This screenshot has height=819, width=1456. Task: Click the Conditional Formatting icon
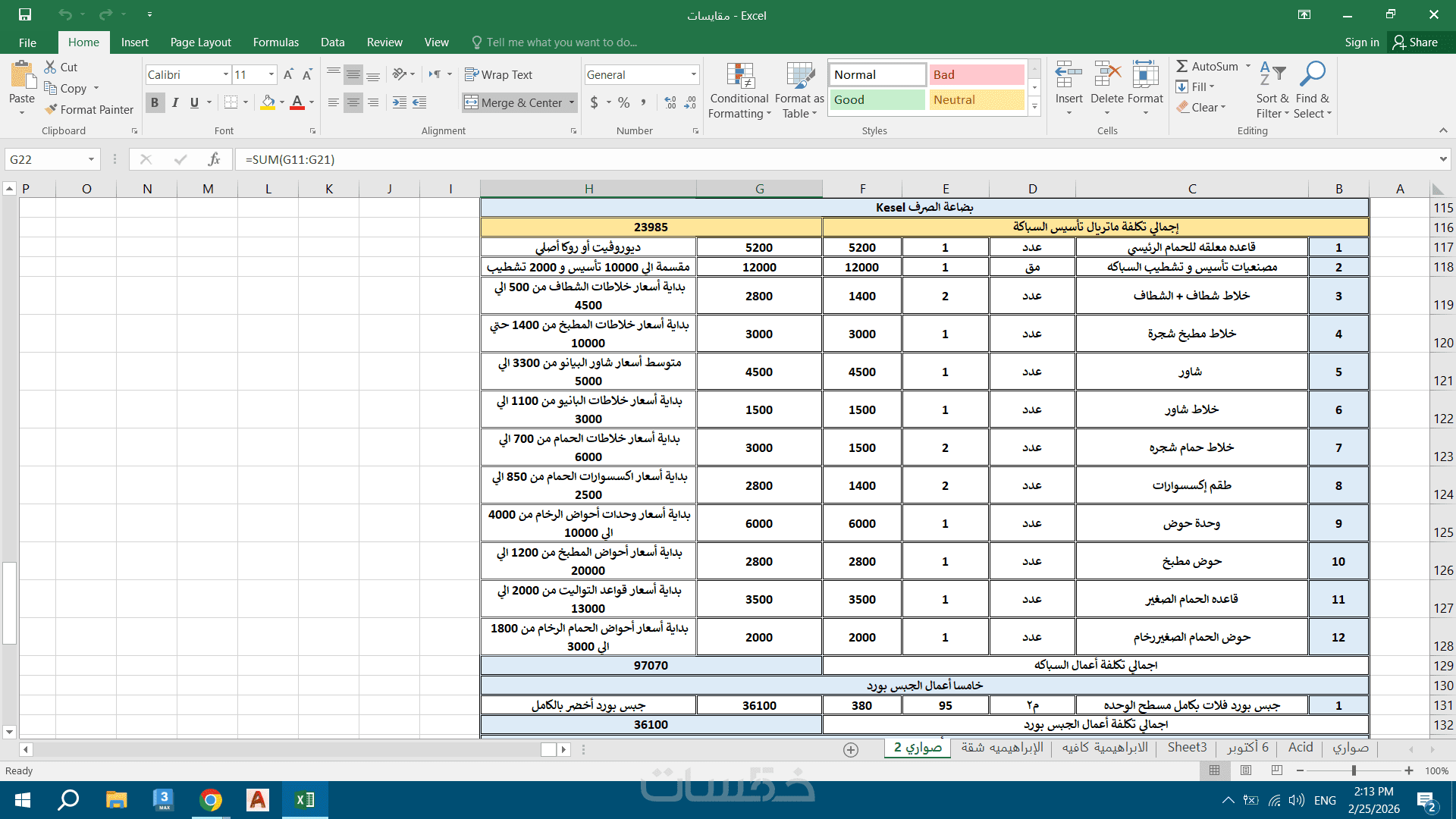coord(739,77)
